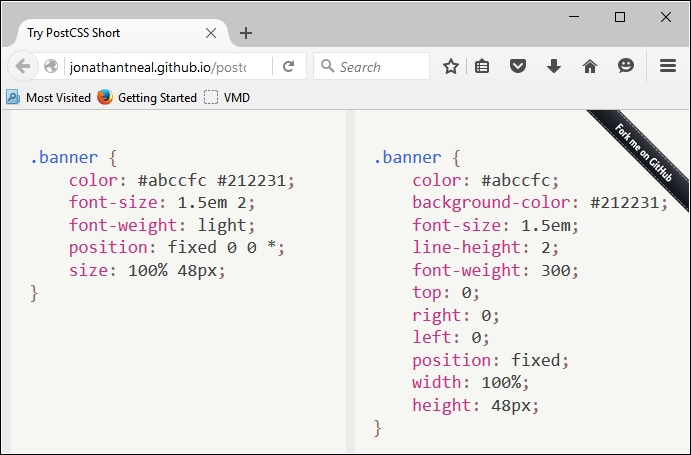Reload the current page
The image size is (691, 455).
pos(288,67)
